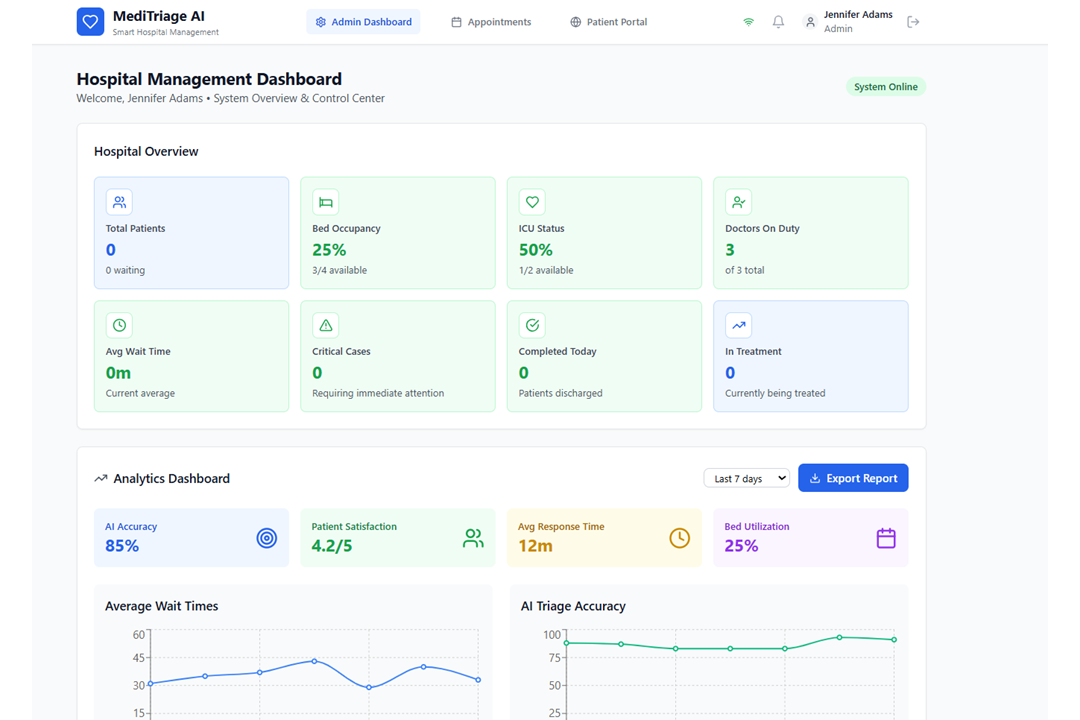Click the Total Patients card
Screen dimensions: 1080x720
click(x=191, y=233)
